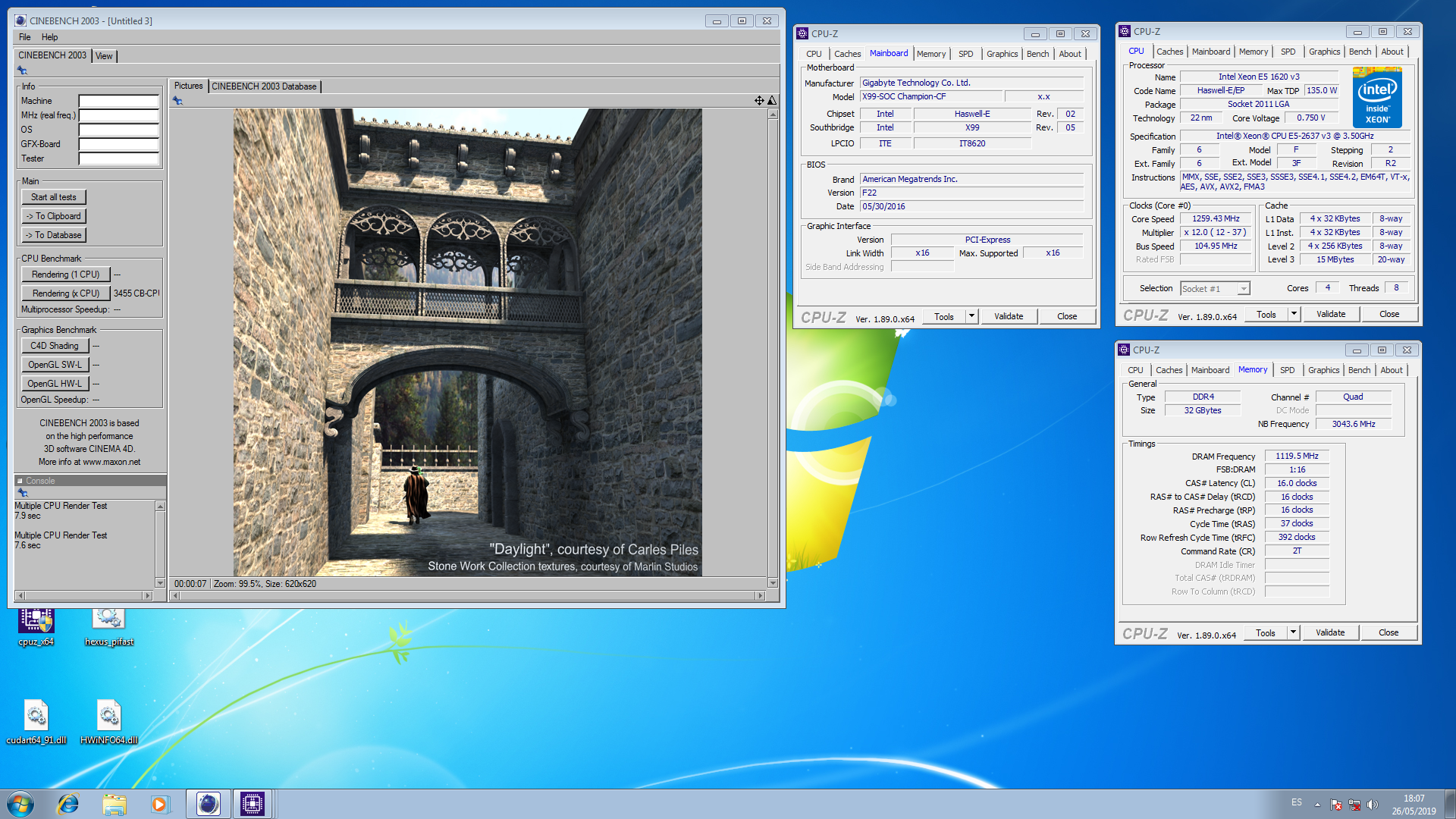The image size is (1456, 819).
Task: Click pin icon in Console panel
Action: point(22,493)
